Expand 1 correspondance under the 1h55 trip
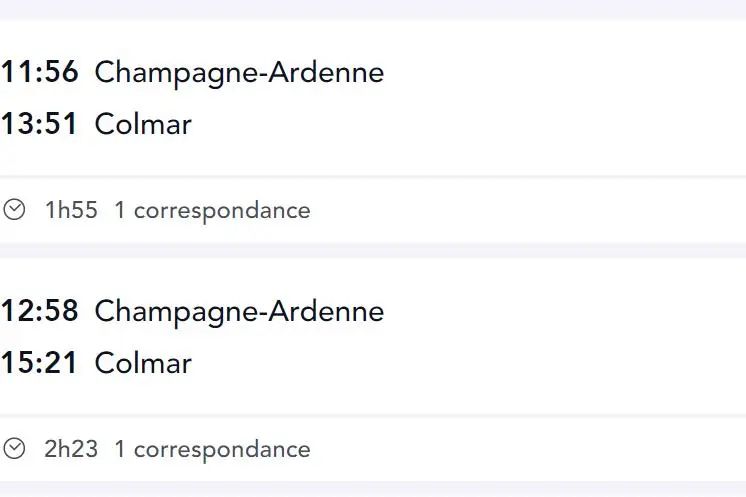746x497 pixels. point(212,211)
